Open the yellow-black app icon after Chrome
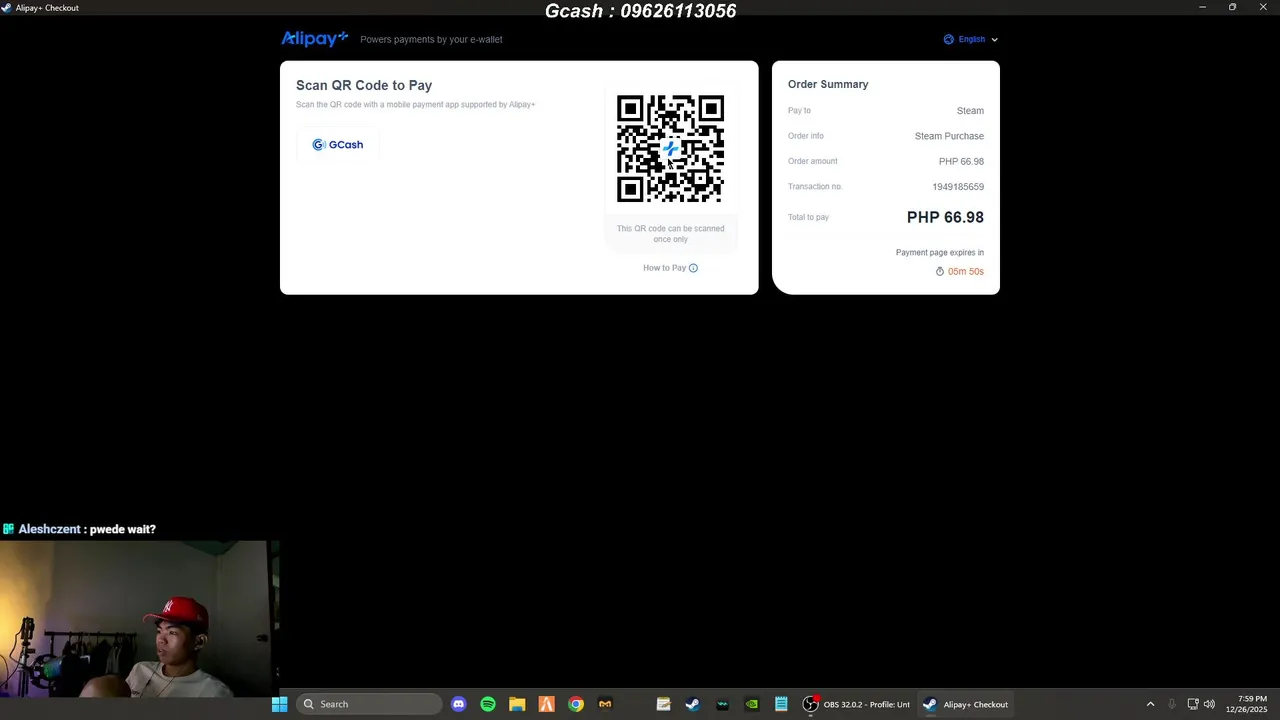This screenshot has height=720, width=1280. pos(605,704)
